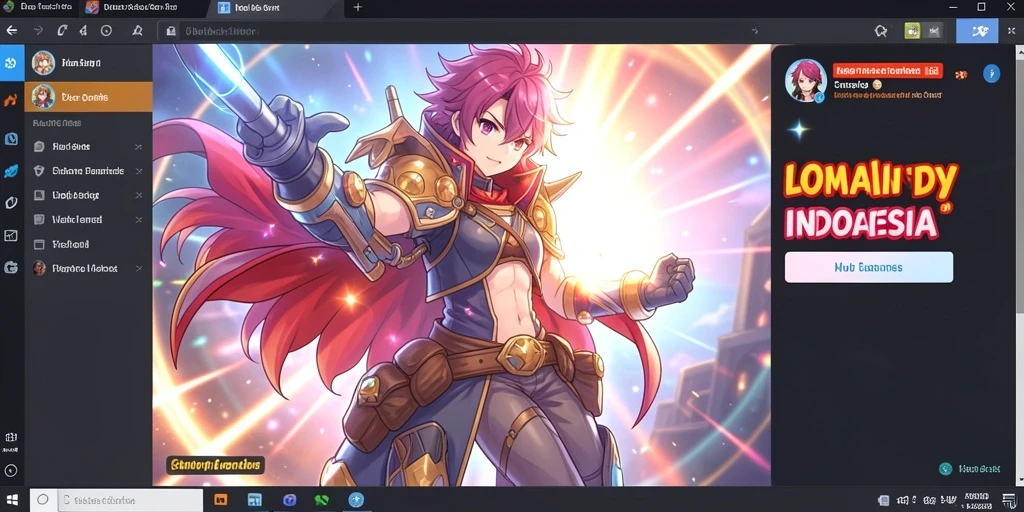Open the list row with small portrait avatar

[88, 268]
